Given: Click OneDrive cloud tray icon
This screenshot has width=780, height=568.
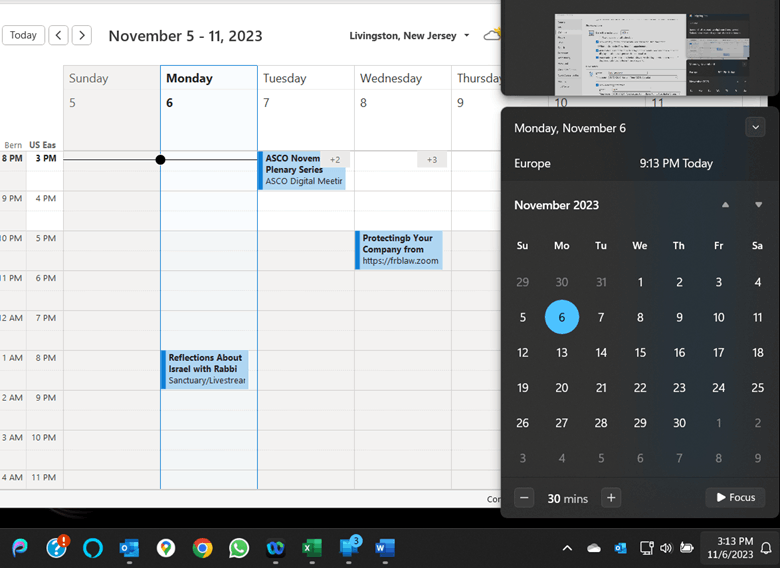Looking at the screenshot, I should 594,548.
